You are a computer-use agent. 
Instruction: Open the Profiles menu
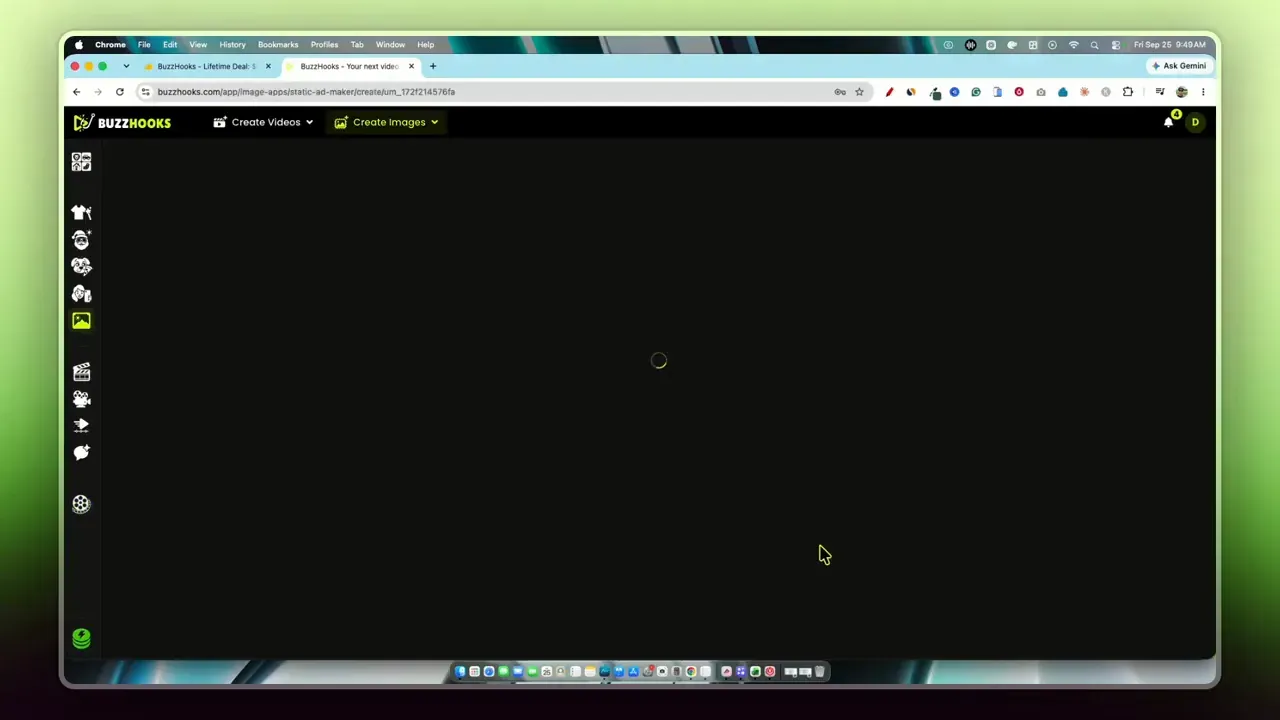pyautogui.click(x=324, y=45)
